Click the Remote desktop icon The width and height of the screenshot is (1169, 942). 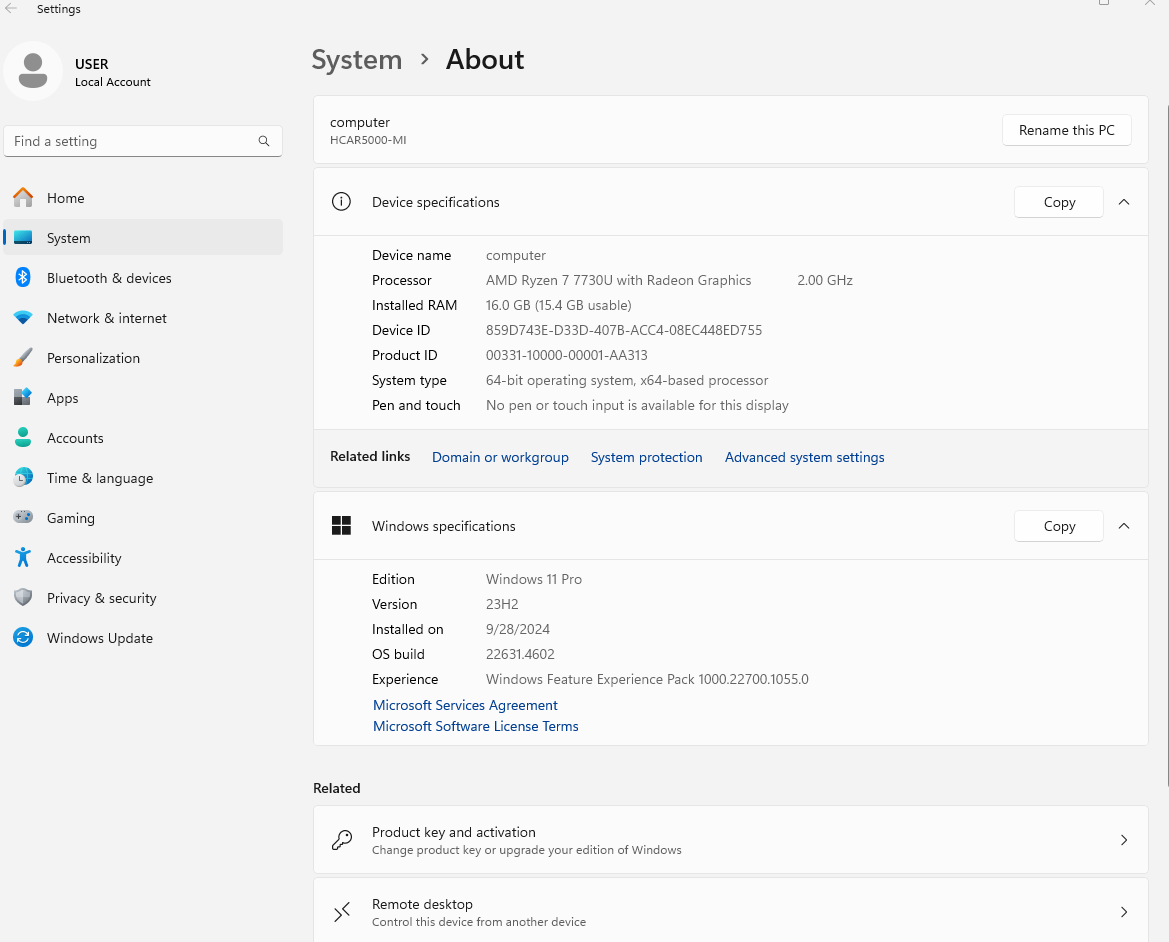point(341,911)
